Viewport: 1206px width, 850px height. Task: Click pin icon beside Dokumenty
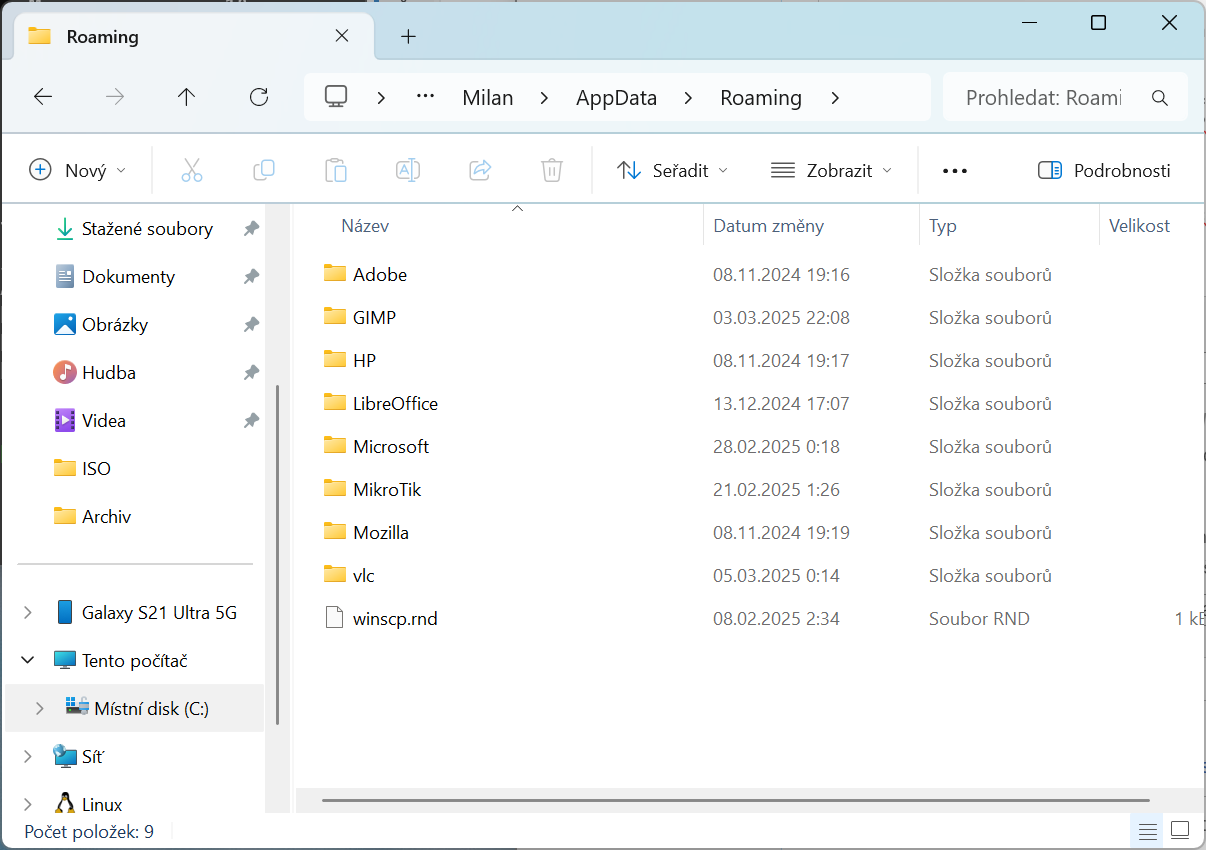[251, 277]
